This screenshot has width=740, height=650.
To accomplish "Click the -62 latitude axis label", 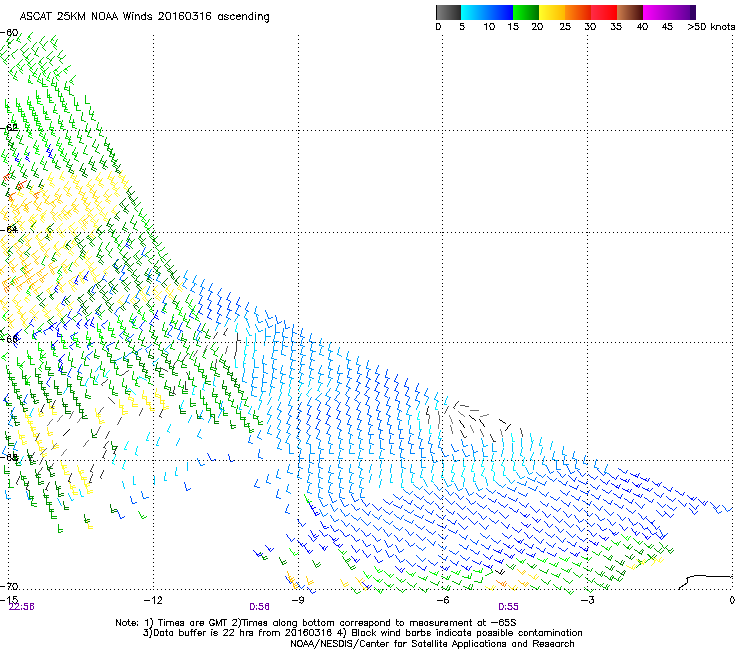I will point(9,127).
